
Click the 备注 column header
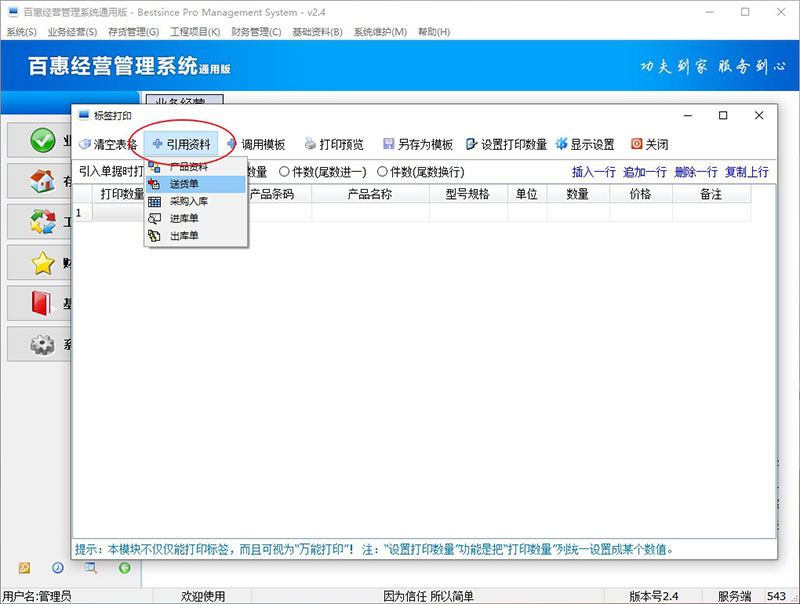tap(711, 194)
